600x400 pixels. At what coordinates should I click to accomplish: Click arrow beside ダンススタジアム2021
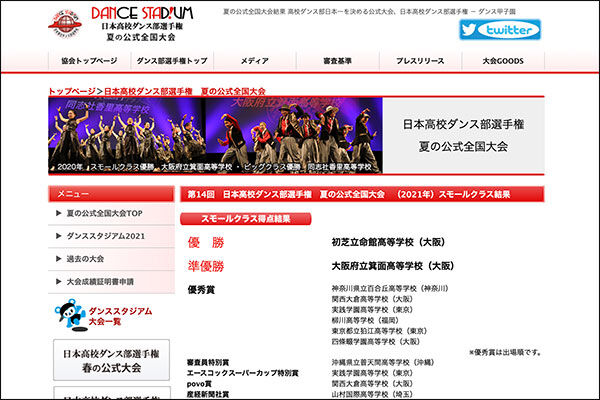pos(59,236)
